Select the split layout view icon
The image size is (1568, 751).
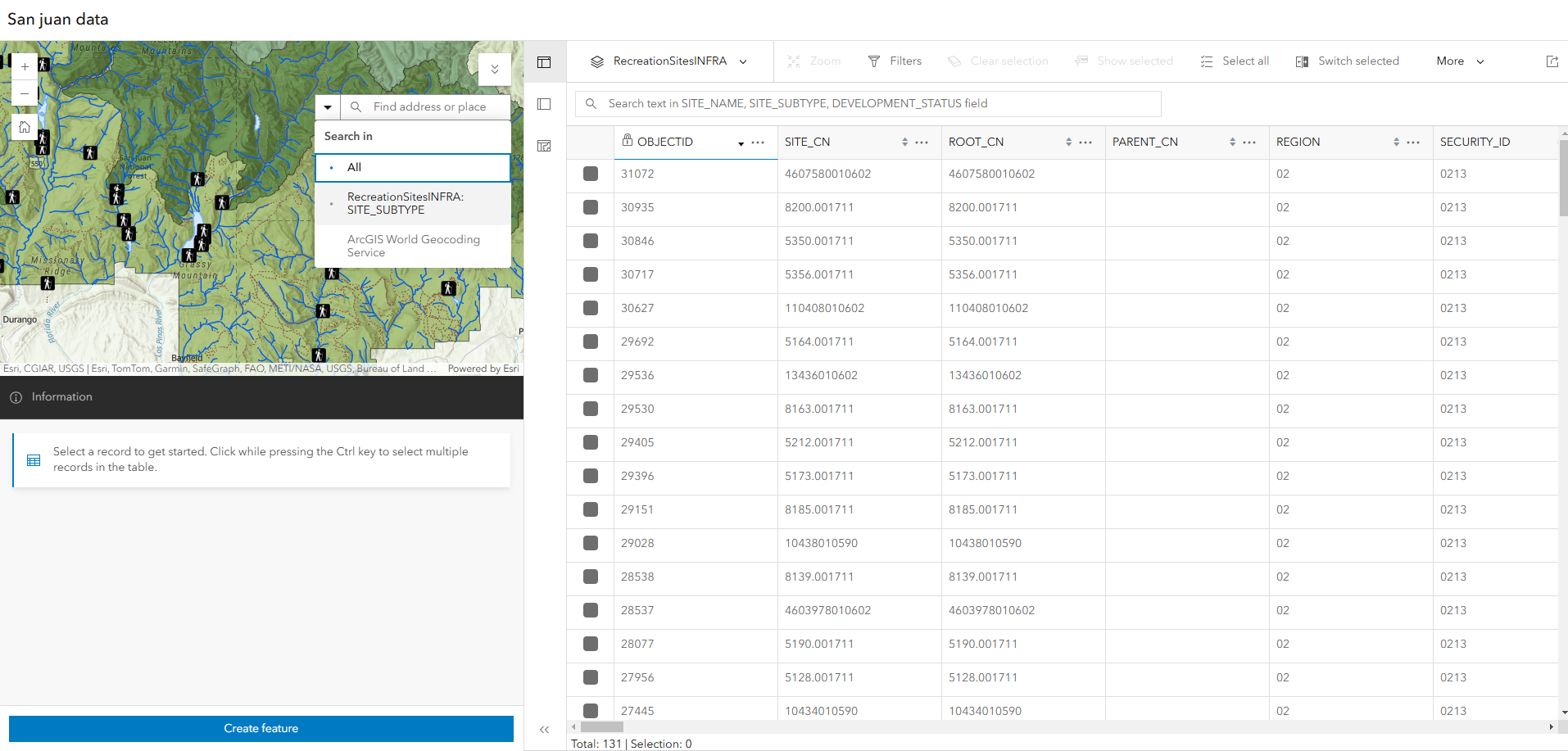pyautogui.click(x=545, y=62)
